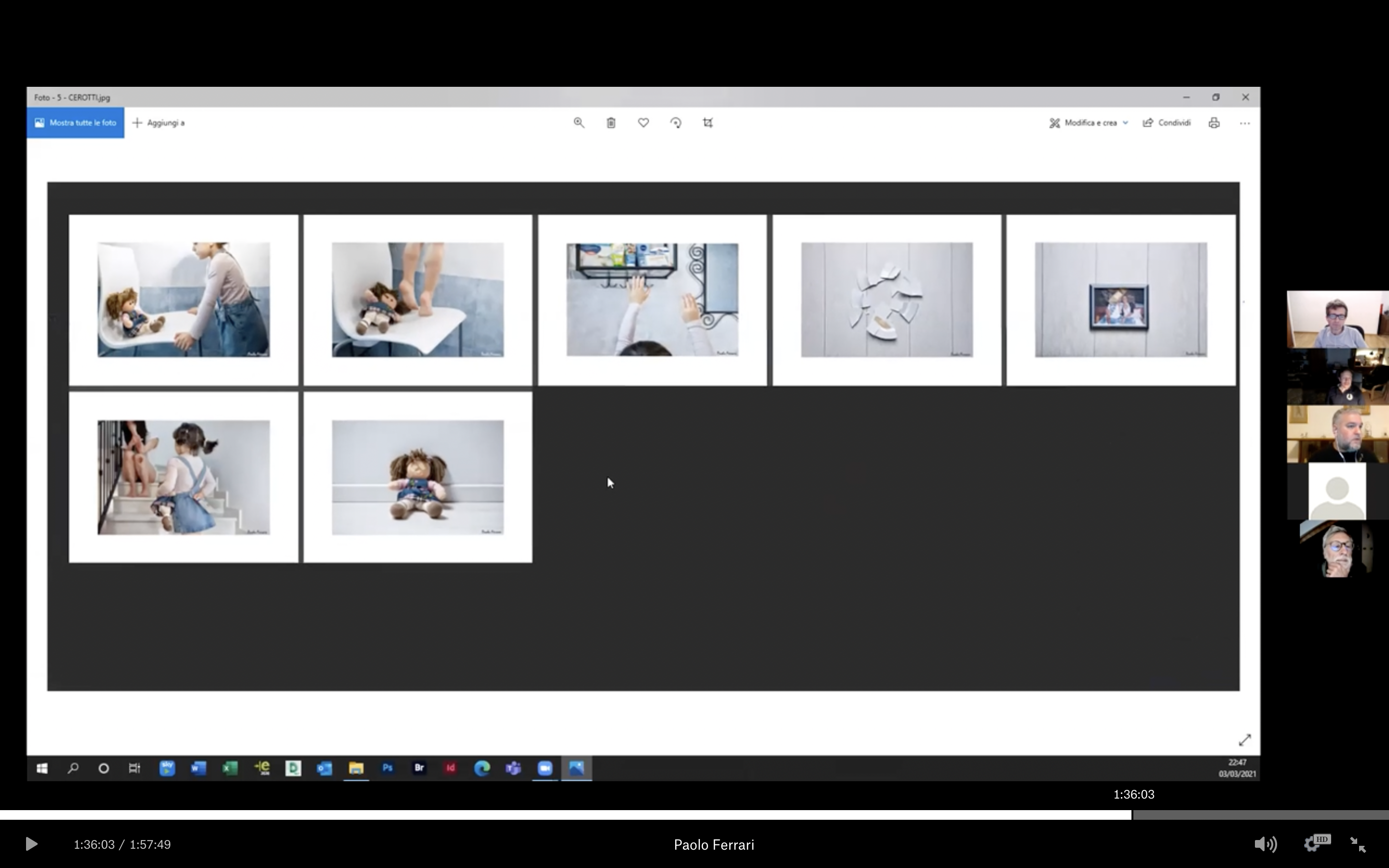Open the three-dots more options menu
The image size is (1389, 868).
(1244, 123)
